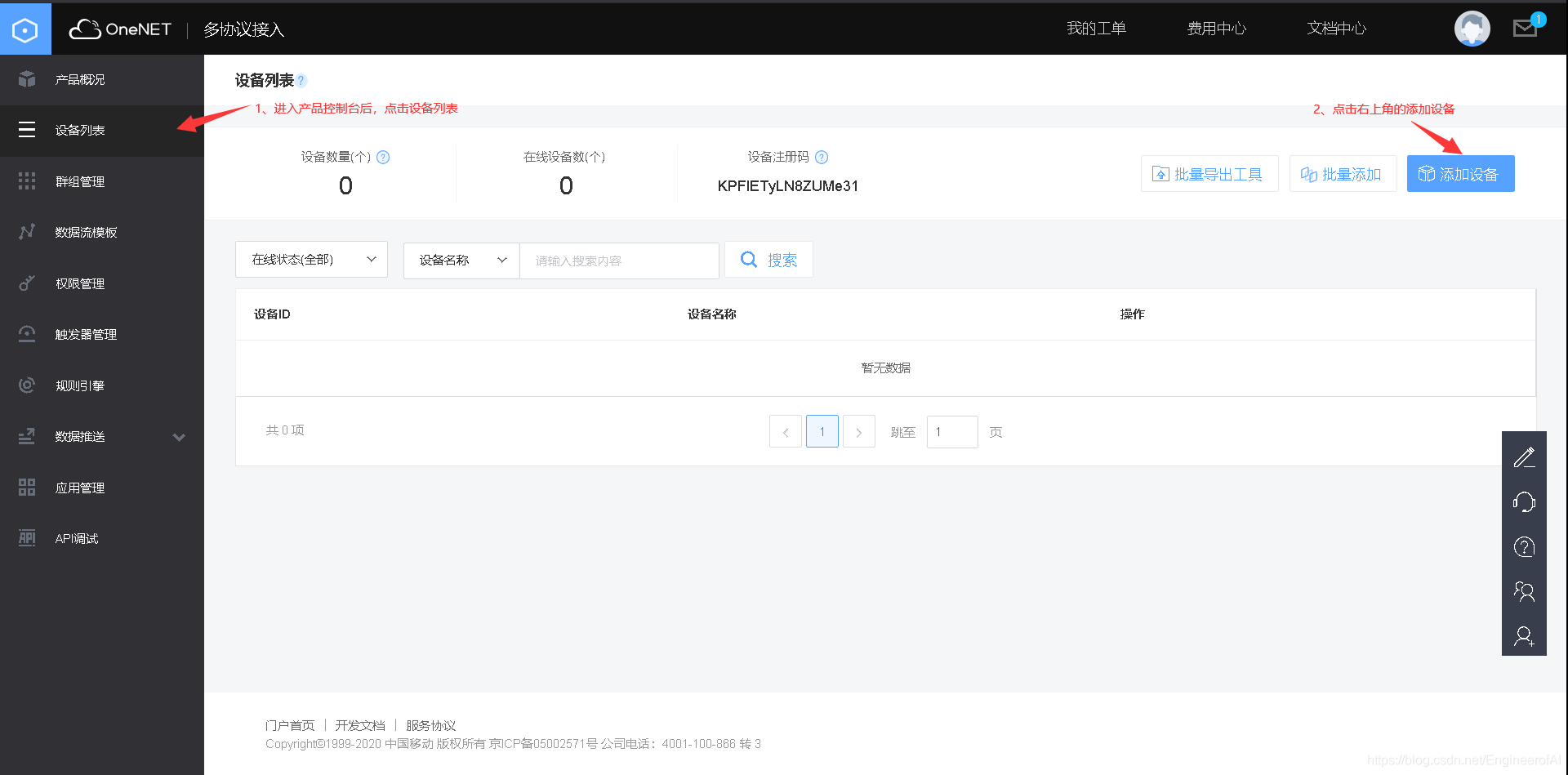Screen dimensions: 1568x775
Task: Select 权限管理 in the sidebar
Action: [79, 283]
